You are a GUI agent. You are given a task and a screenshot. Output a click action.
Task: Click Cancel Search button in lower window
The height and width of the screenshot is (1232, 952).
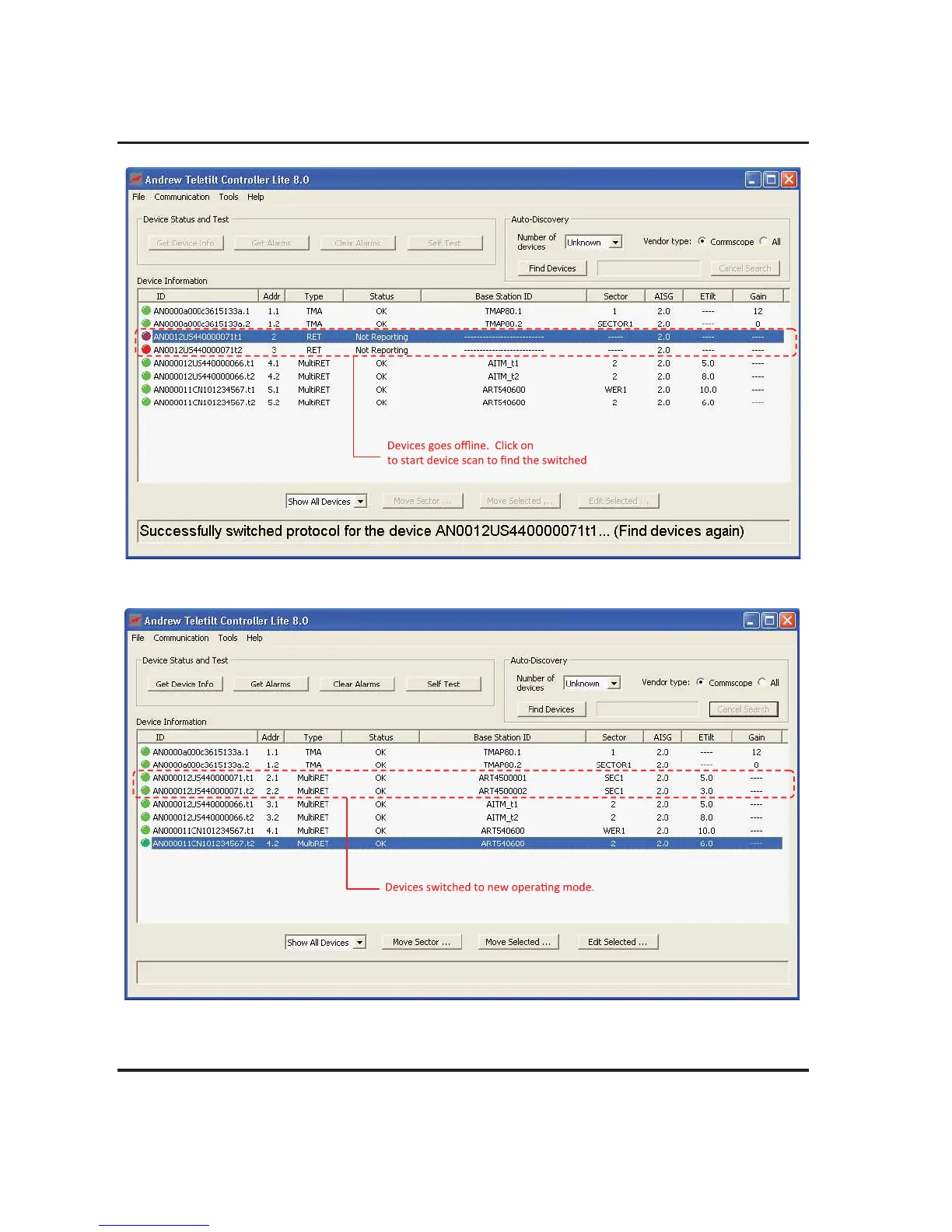pos(744,709)
